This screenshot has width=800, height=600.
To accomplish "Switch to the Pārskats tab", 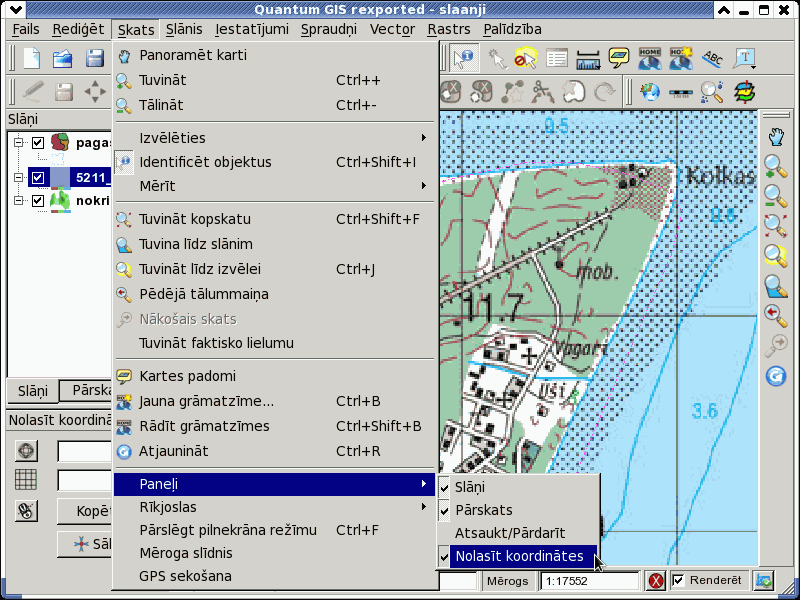I will pyautogui.click(x=86, y=390).
